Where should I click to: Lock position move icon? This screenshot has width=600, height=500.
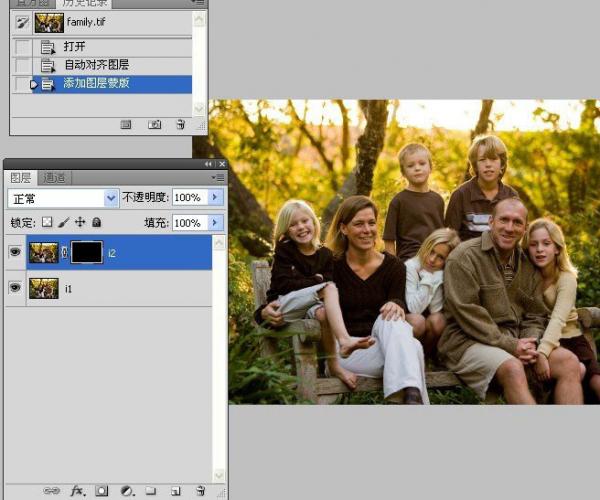(x=80, y=222)
